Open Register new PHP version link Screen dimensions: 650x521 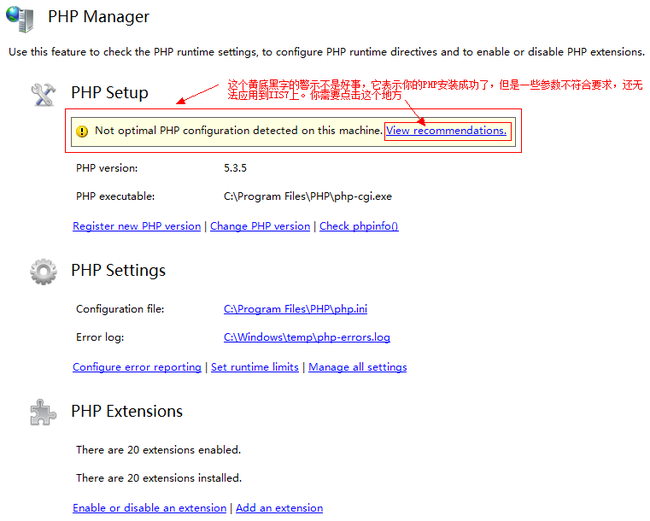click(x=137, y=226)
